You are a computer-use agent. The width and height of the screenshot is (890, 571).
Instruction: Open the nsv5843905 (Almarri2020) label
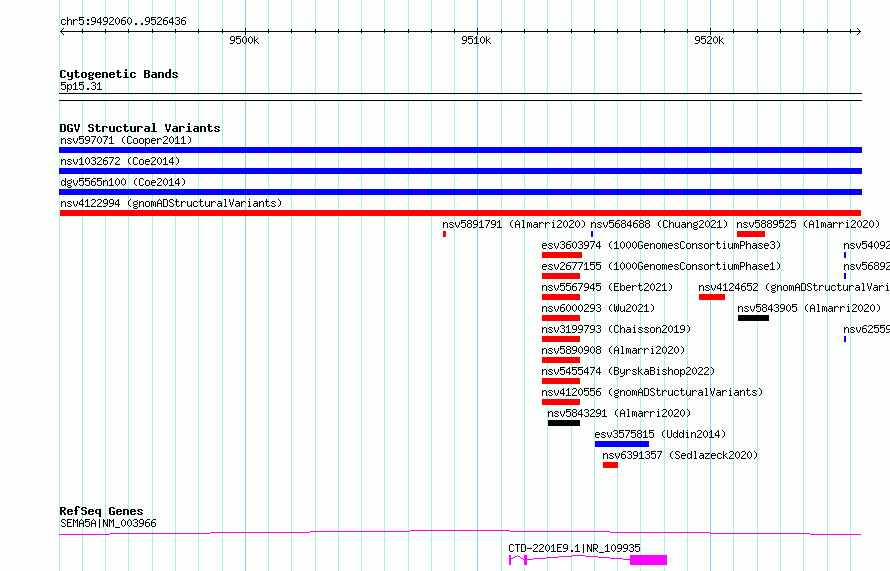(x=809, y=308)
